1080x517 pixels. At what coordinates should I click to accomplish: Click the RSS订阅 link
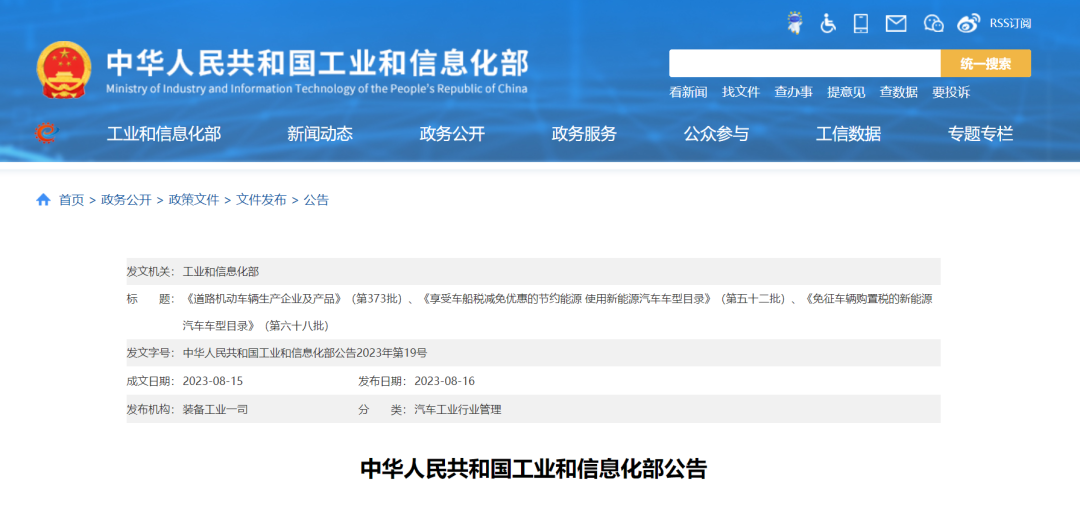pos(1010,23)
